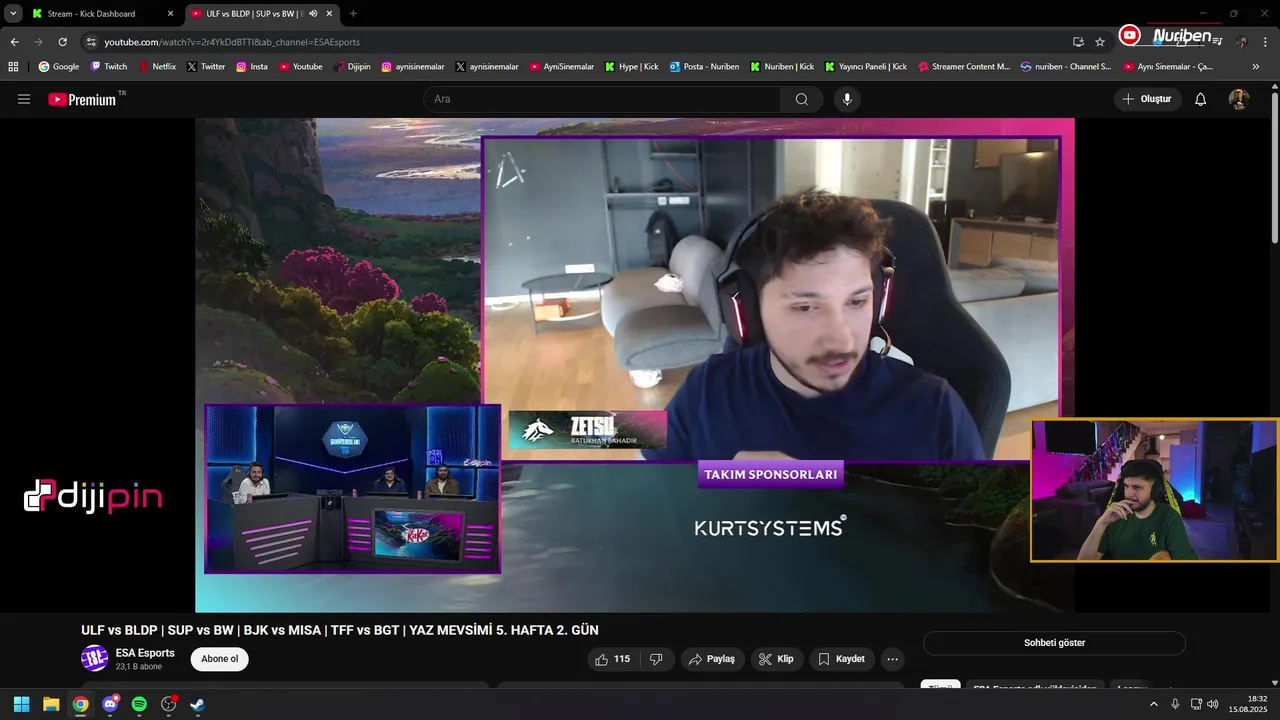Open the Google bookmark
Viewport: 1280px width, 720px height.
pyautogui.click(x=58, y=67)
